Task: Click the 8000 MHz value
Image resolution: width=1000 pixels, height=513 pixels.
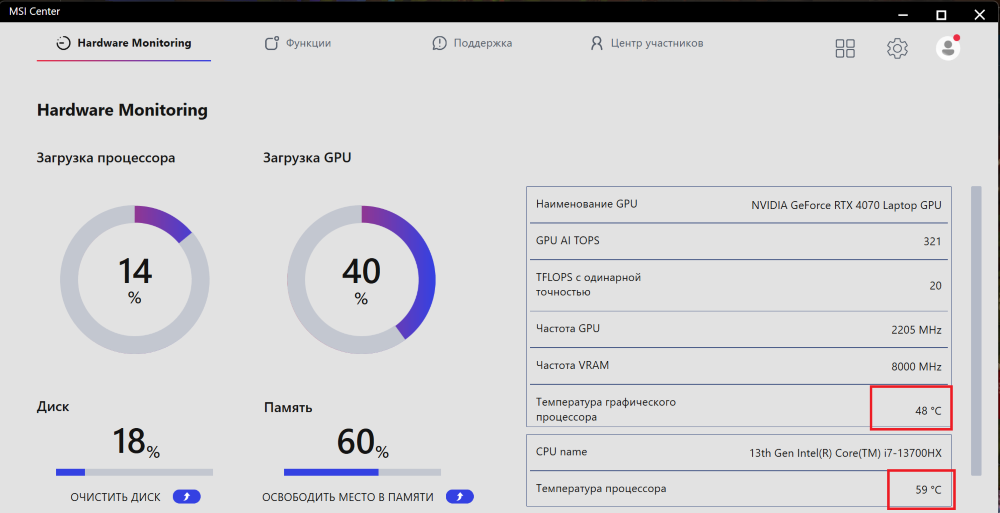Action: [916, 367]
